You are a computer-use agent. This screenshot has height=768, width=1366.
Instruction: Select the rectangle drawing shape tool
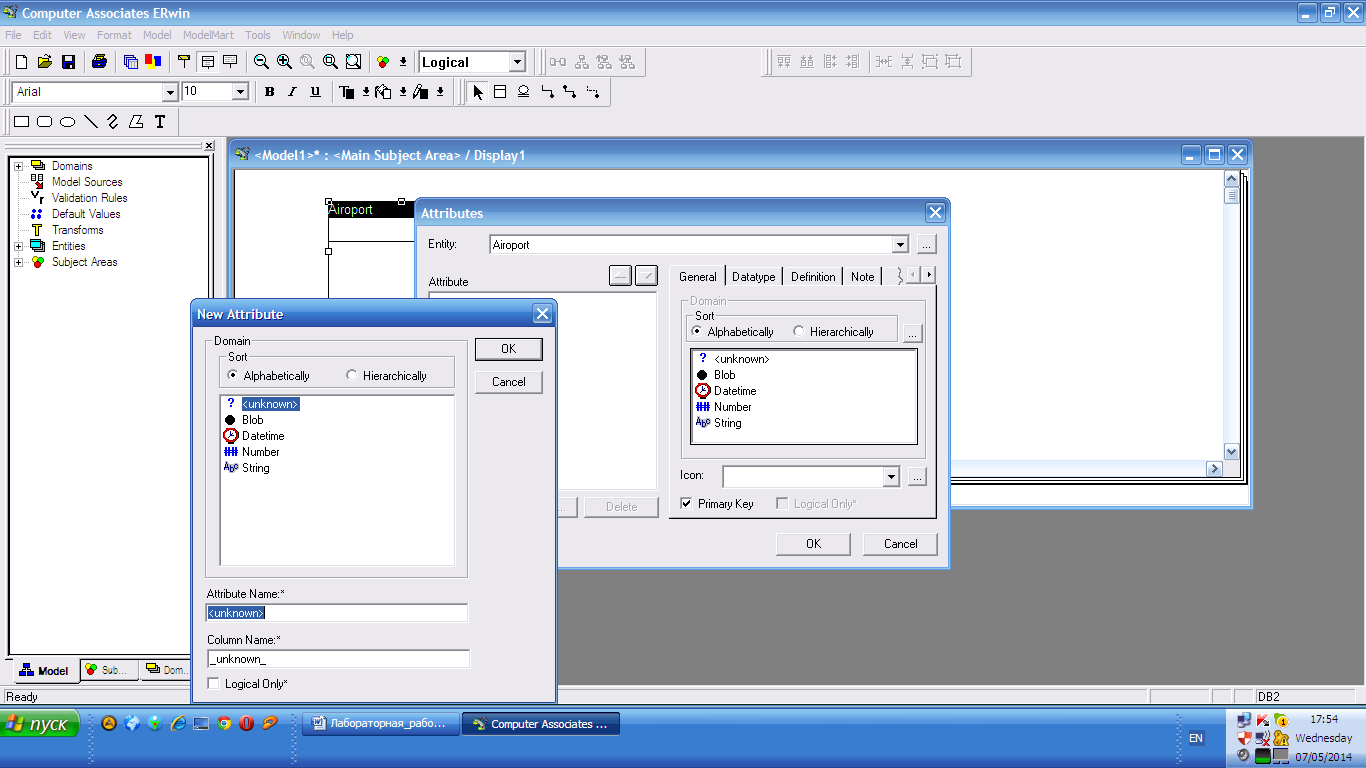pyautogui.click(x=22, y=122)
